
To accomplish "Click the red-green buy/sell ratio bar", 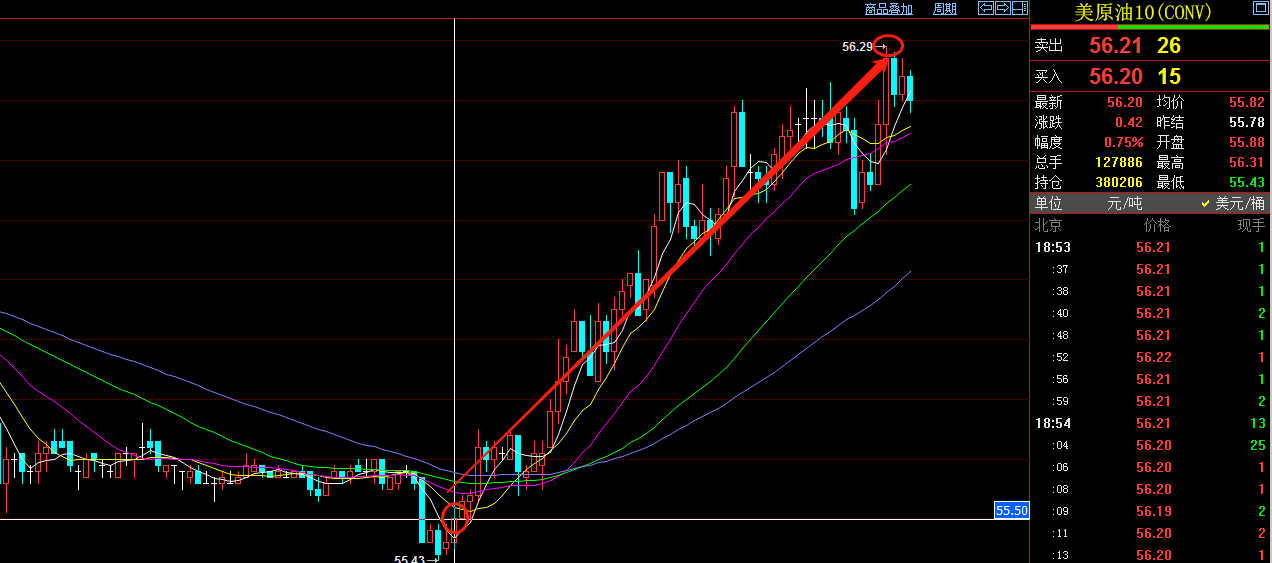I will pos(1150,28).
